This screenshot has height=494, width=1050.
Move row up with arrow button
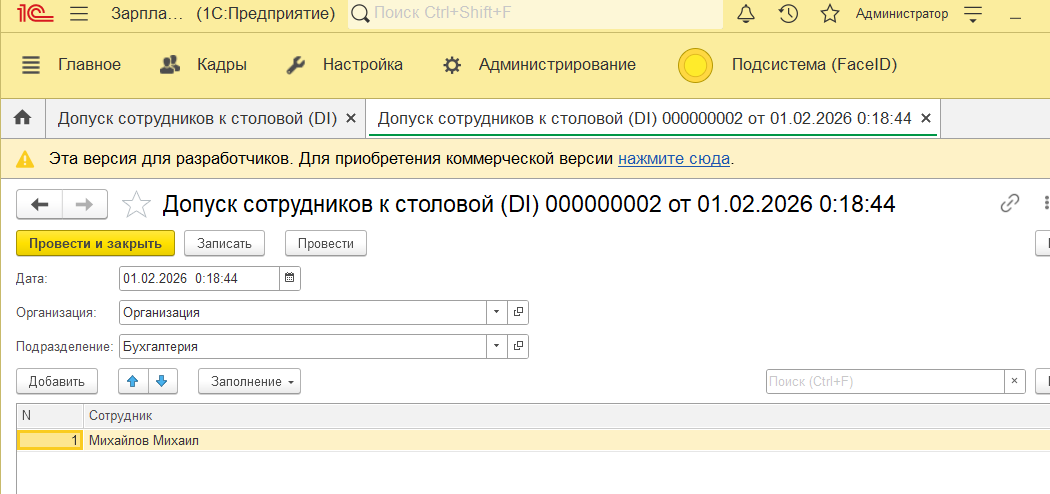(x=133, y=381)
